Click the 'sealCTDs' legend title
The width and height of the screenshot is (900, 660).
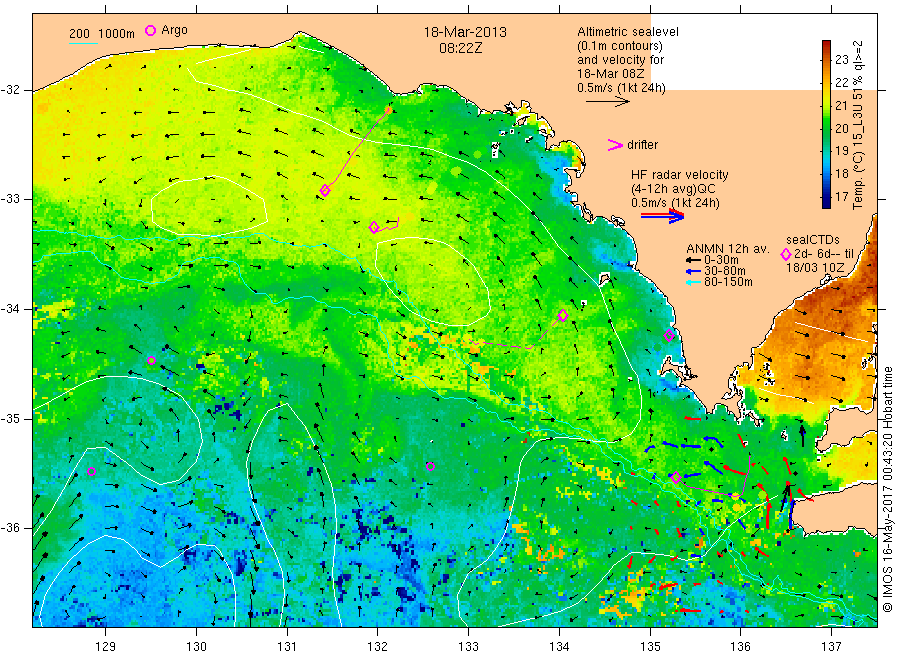pyautogui.click(x=813, y=240)
